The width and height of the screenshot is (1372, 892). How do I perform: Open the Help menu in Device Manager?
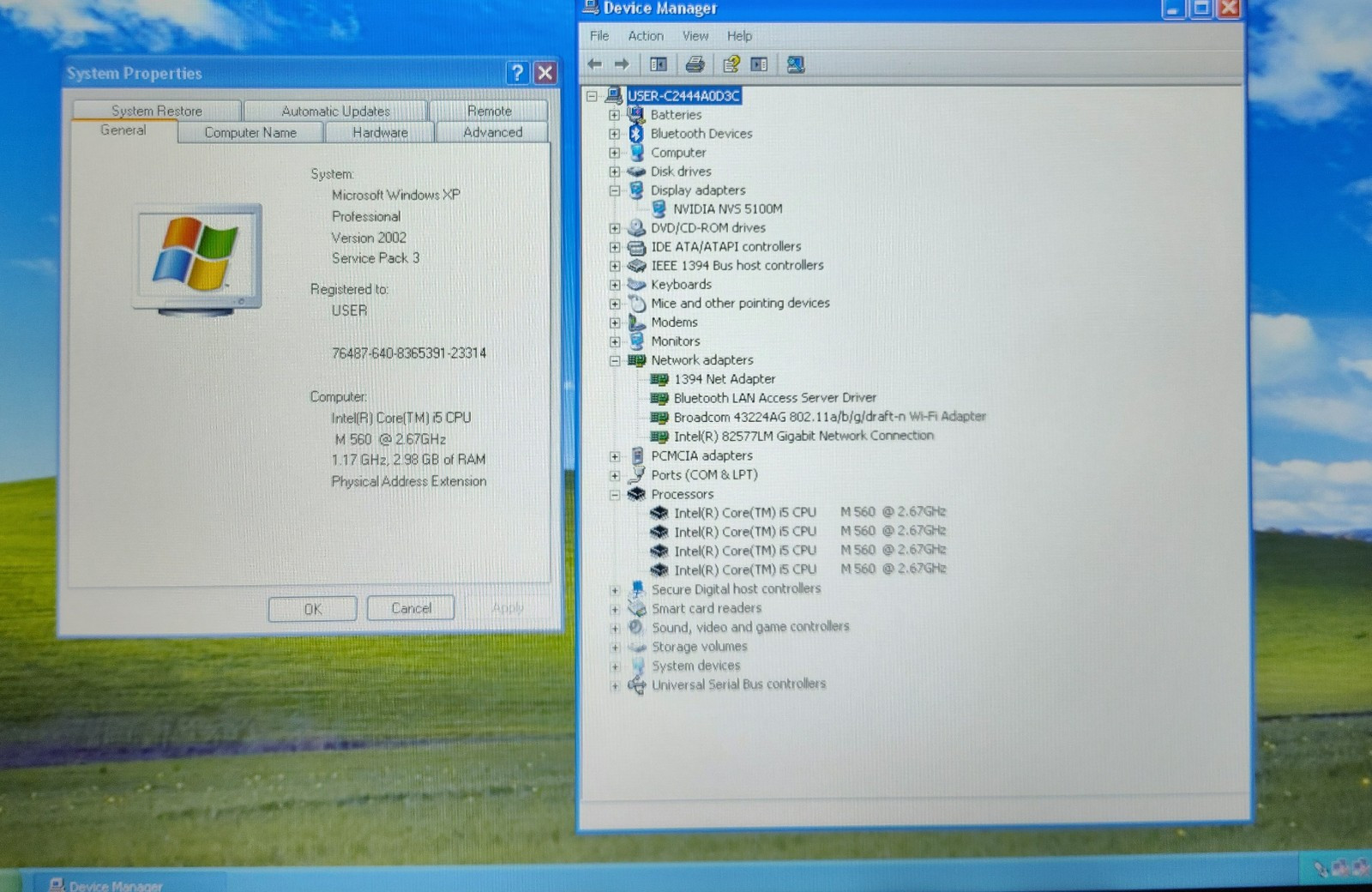tap(739, 36)
